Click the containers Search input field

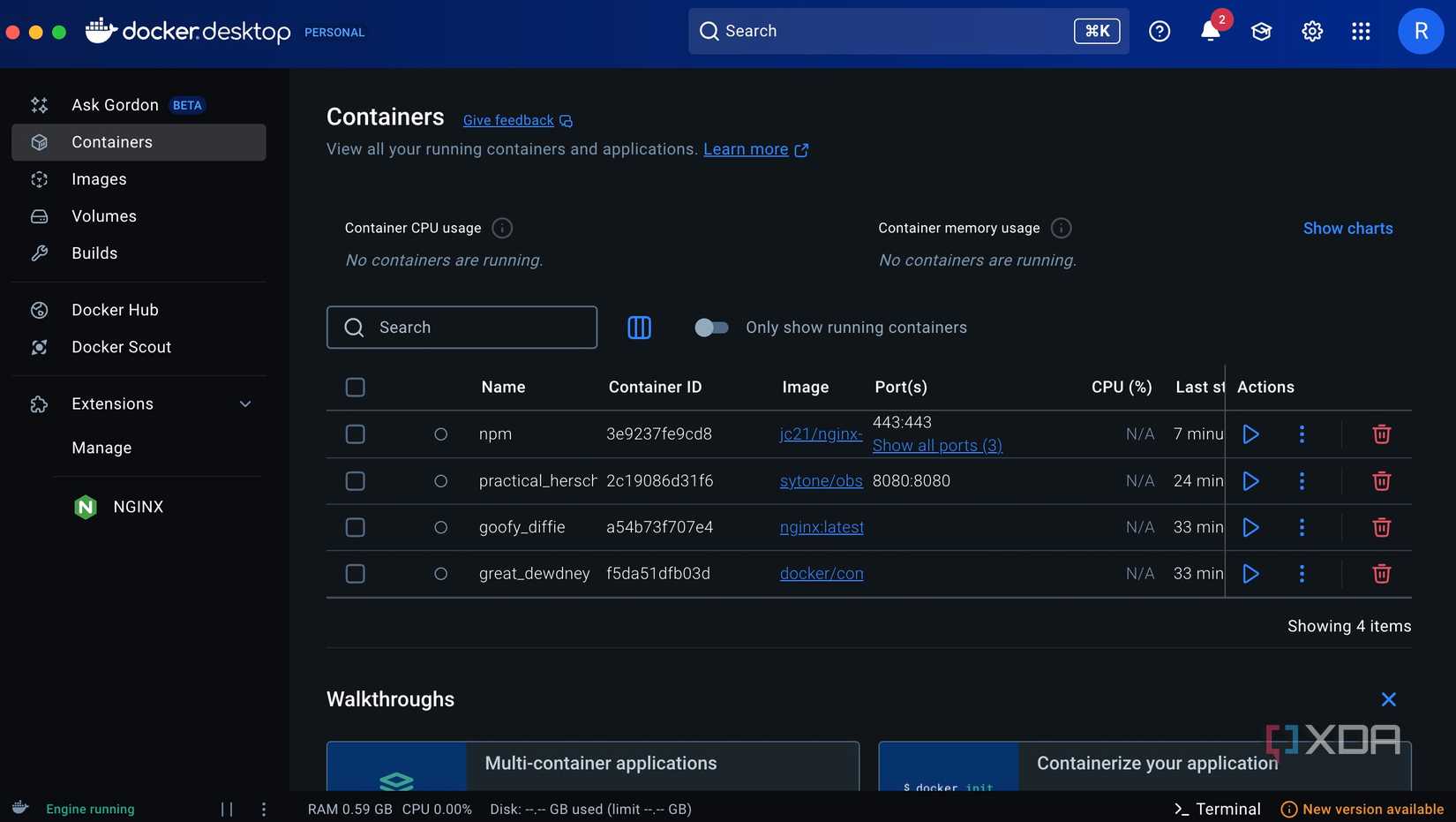coord(477,328)
